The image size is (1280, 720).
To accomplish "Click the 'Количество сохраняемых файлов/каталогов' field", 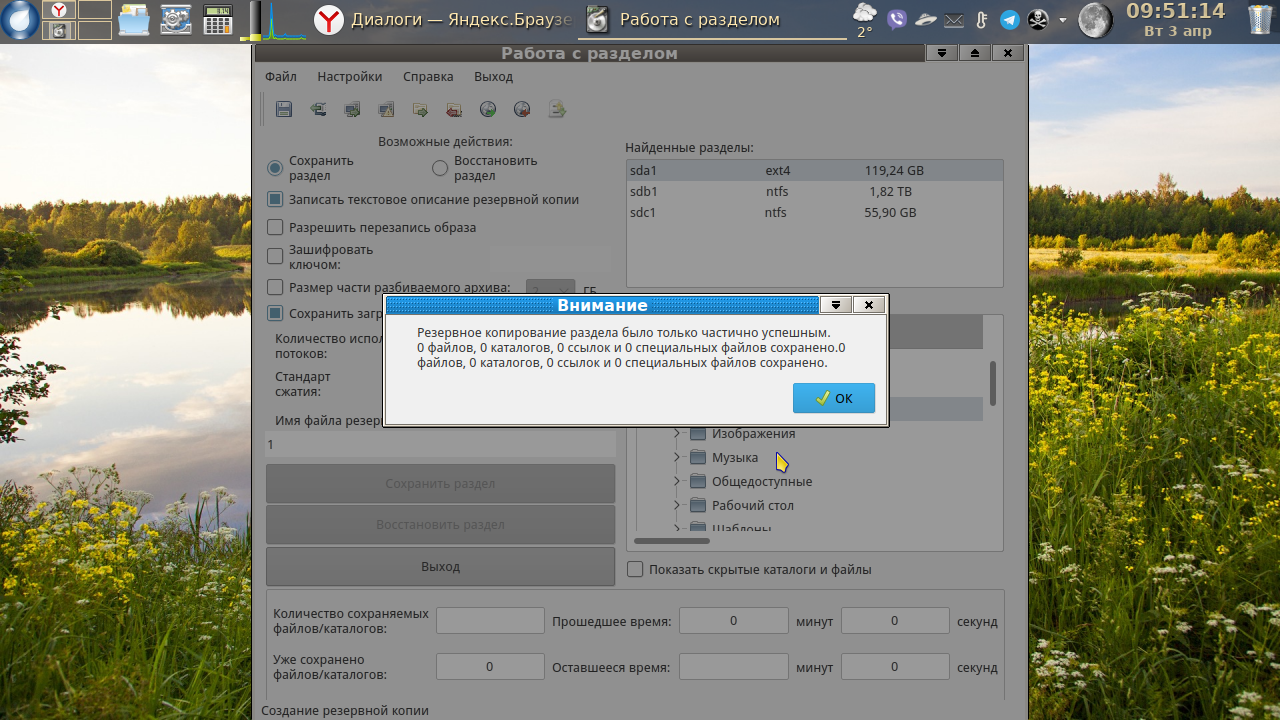I will tap(490, 621).
